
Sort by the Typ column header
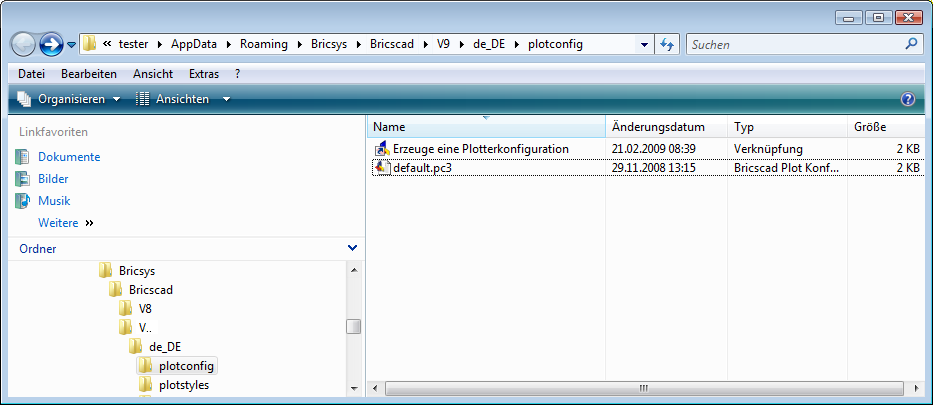click(787, 127)
